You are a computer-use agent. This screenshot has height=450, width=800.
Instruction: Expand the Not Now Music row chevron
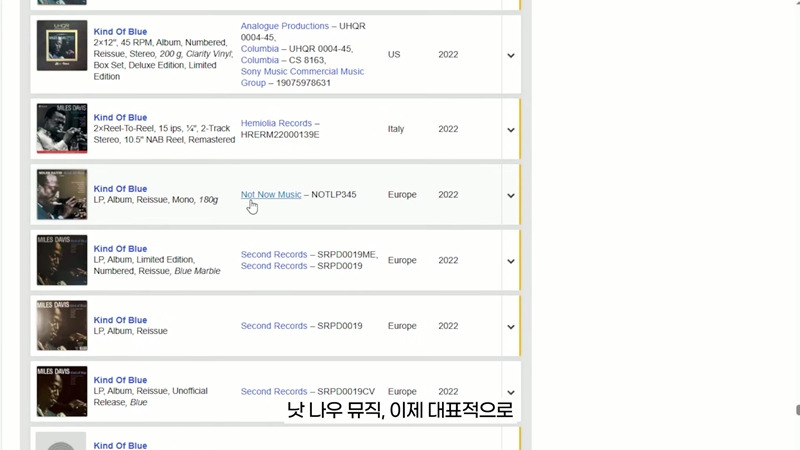tap(510, 196)
